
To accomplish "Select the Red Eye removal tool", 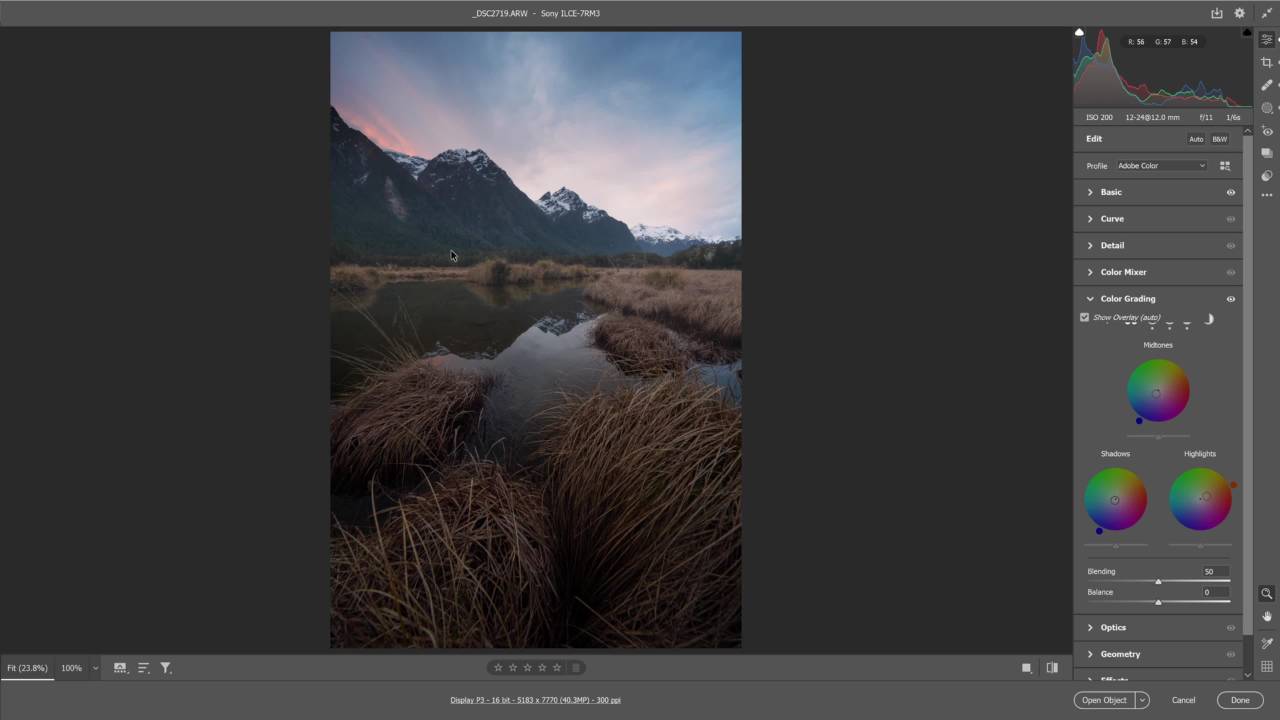I will tap(1267, 131).
